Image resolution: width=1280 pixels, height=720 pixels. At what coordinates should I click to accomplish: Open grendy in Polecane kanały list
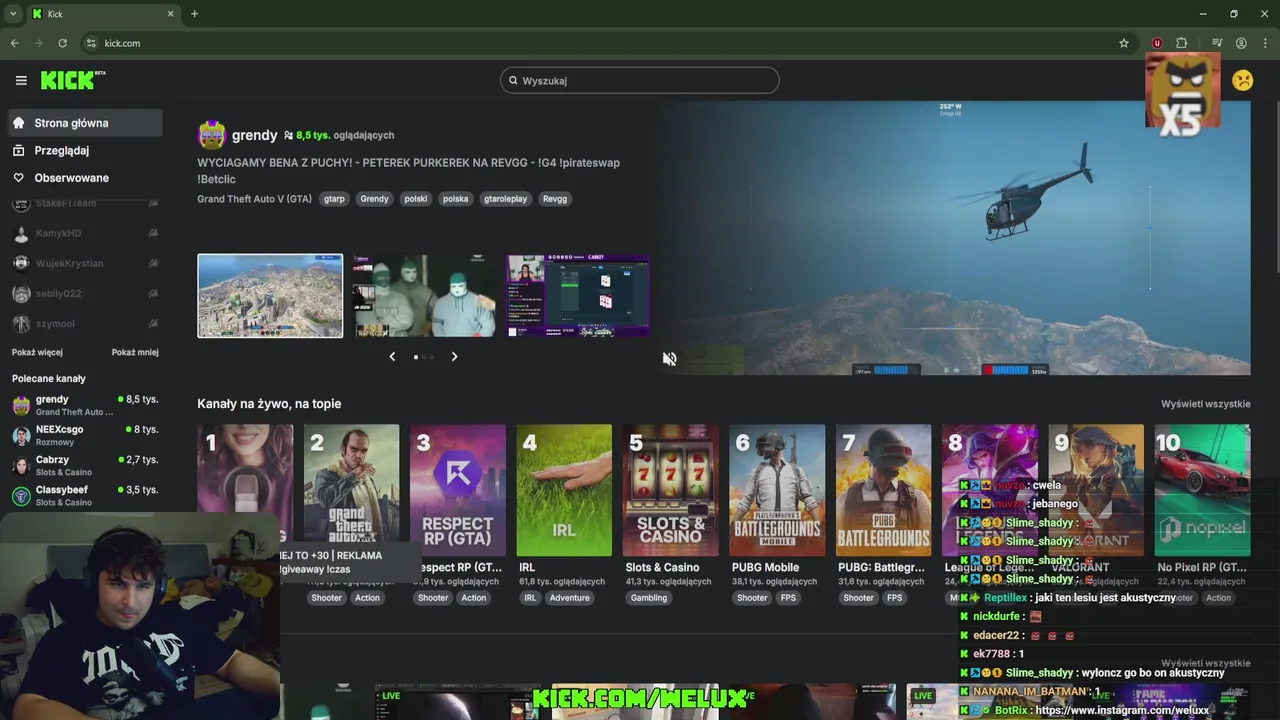coord(85,405)
